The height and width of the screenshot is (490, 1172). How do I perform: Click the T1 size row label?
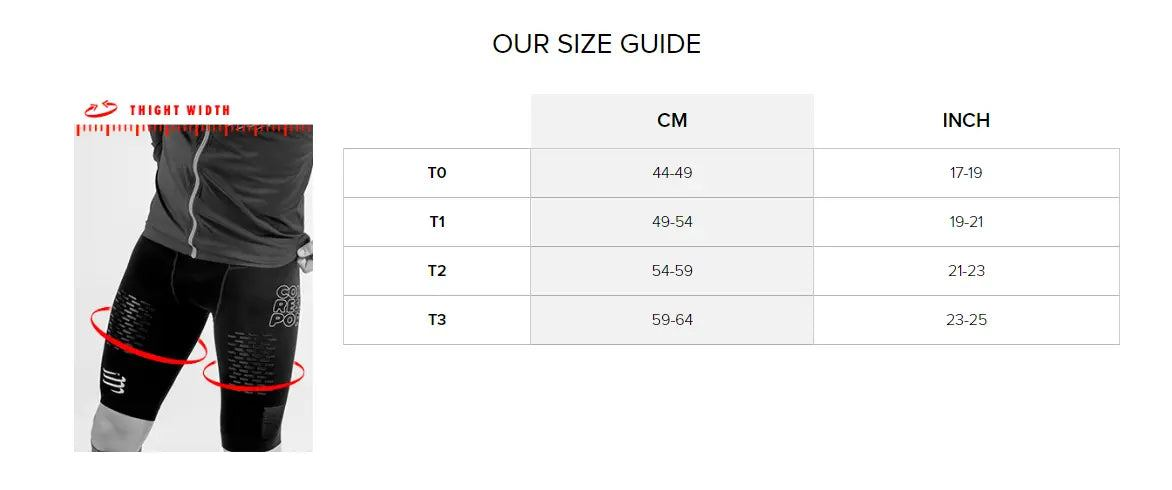coord(437,222)
